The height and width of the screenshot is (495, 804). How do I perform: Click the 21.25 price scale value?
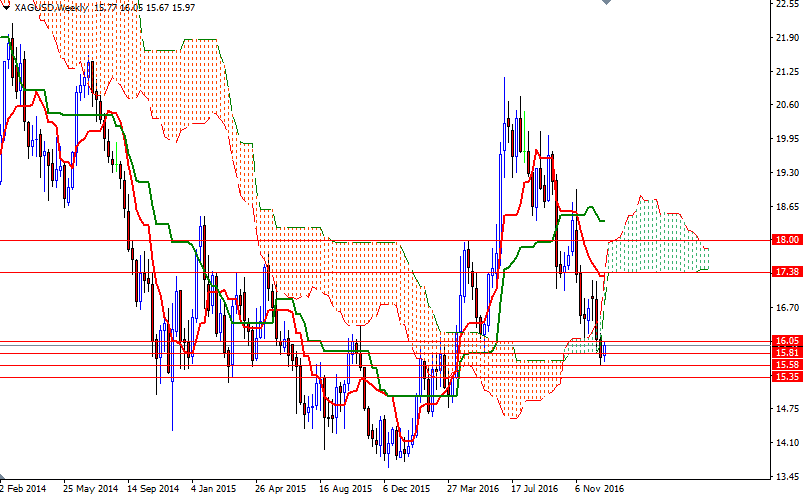point(788,72)
